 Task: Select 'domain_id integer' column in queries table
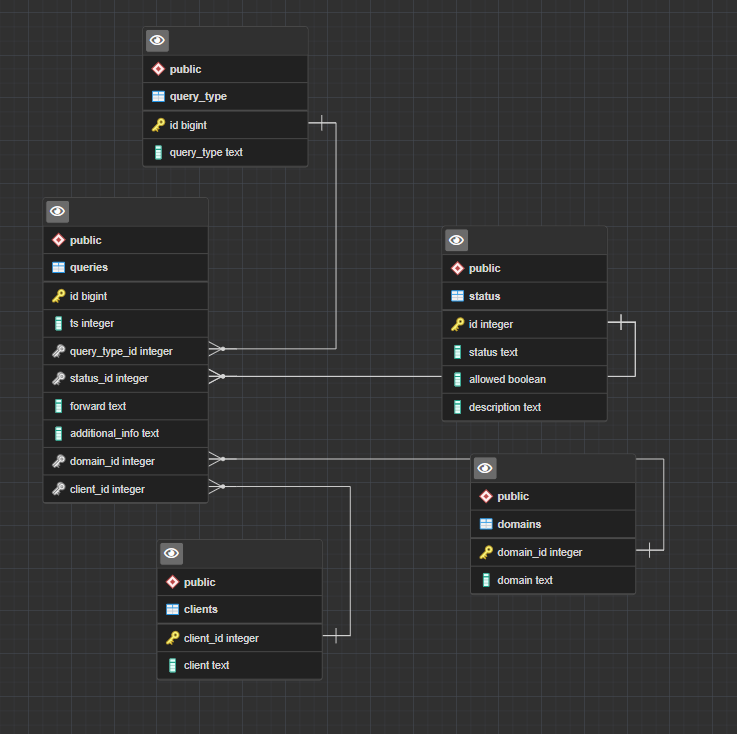pyautogui.click(x=125, y=461)
